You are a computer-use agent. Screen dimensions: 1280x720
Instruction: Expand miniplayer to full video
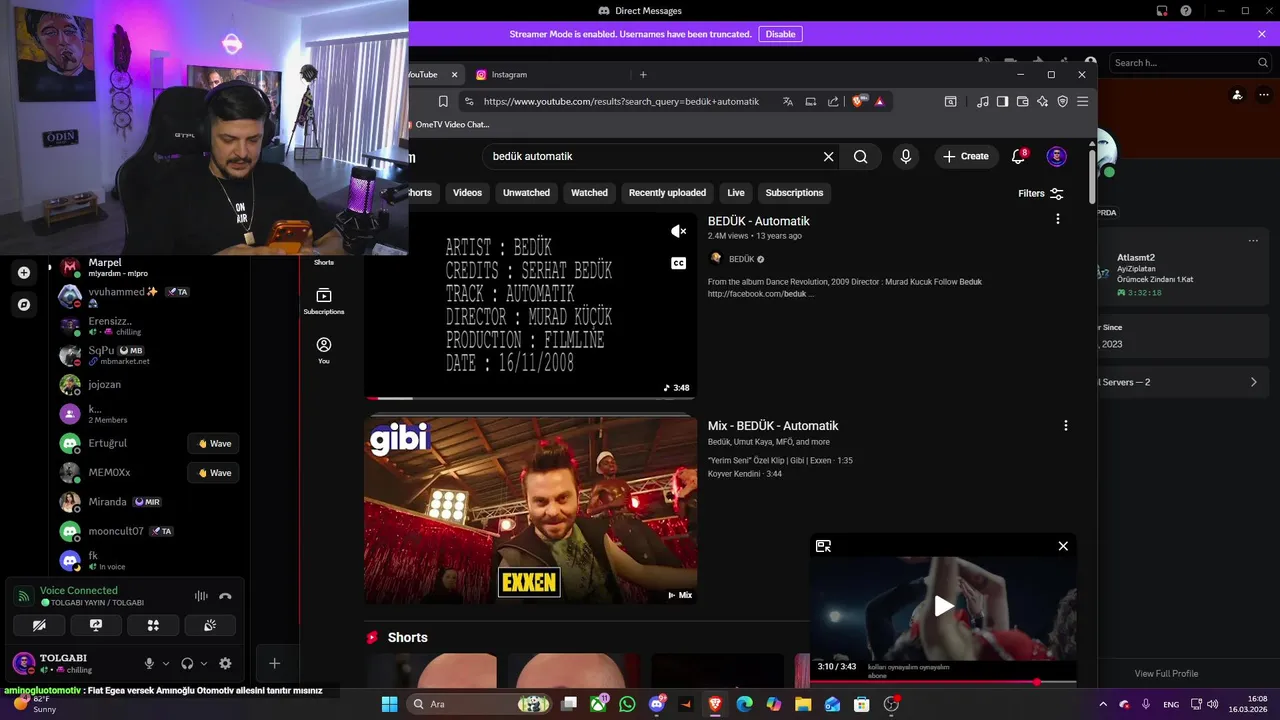click(823, 546)
